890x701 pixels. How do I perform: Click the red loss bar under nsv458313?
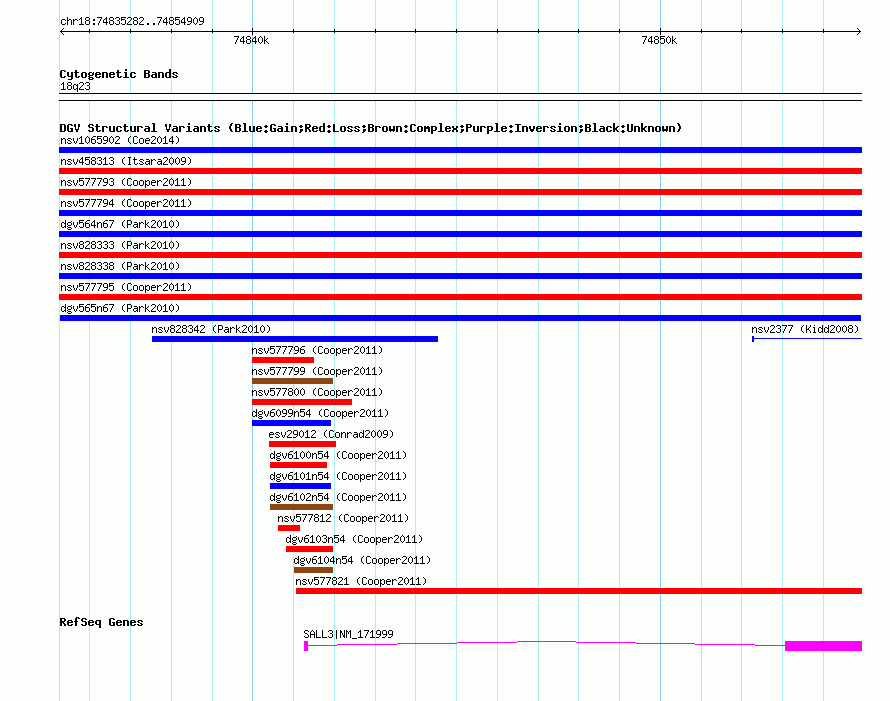(460, 171)
